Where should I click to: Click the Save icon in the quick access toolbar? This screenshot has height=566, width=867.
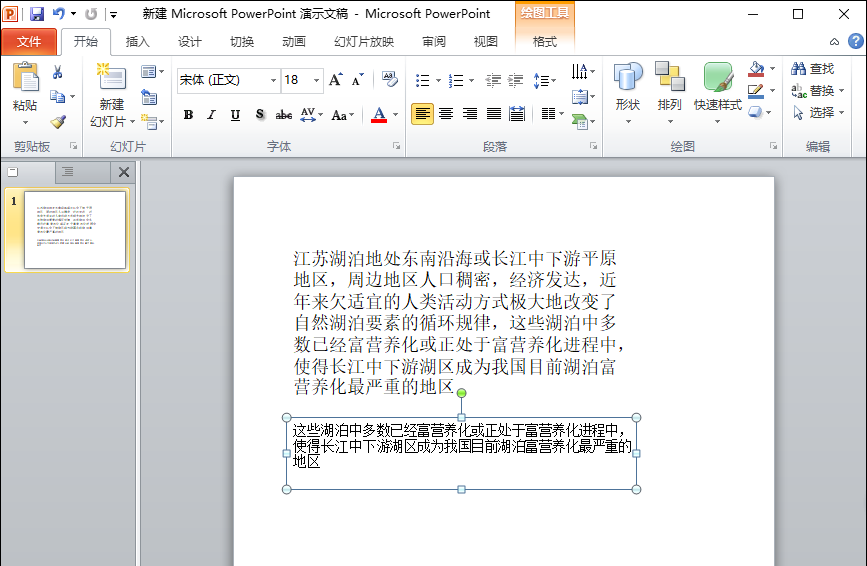[37, 14]
